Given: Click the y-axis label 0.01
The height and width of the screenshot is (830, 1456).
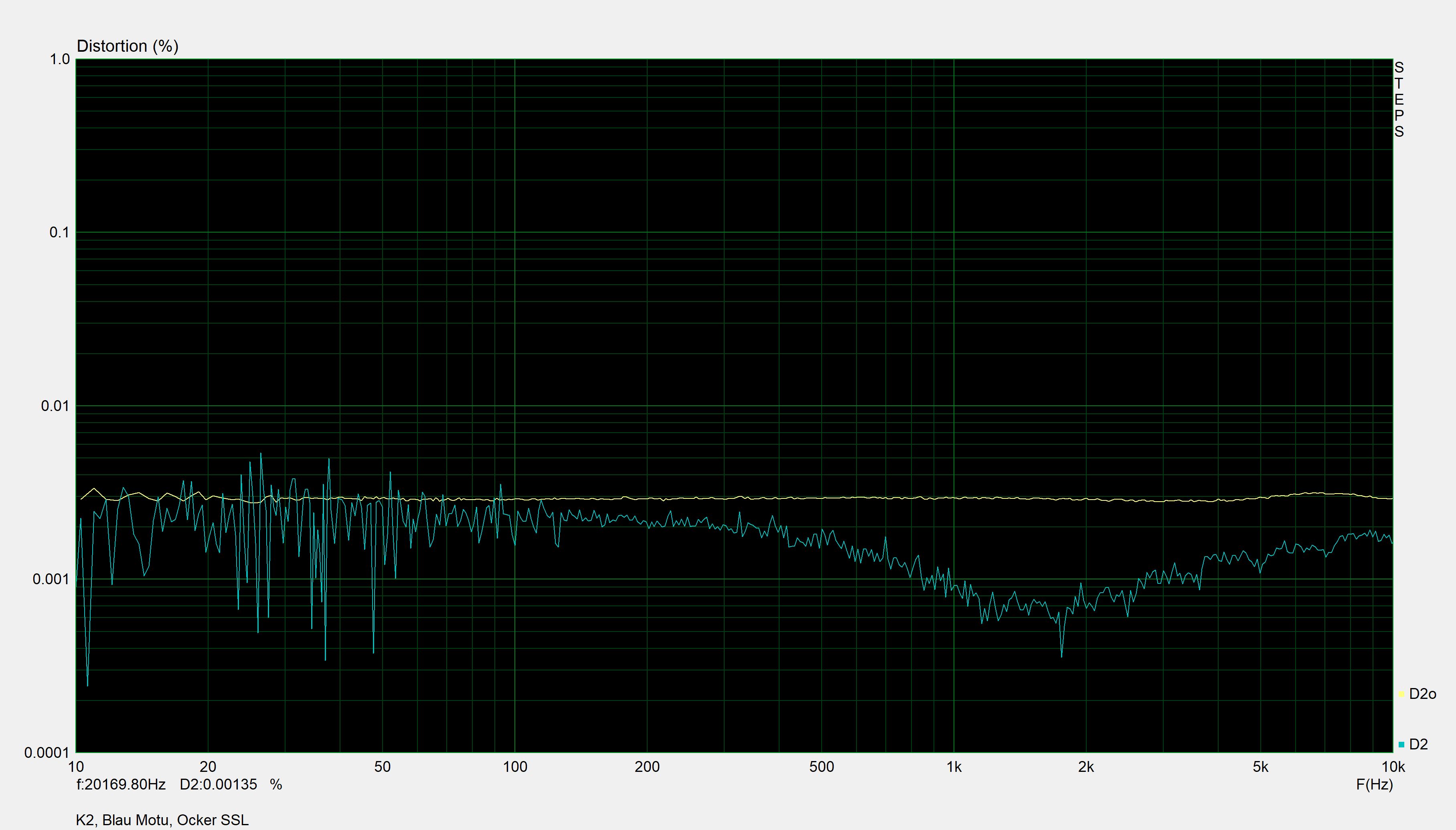Looking at the screenshot, I should pos(55,406).
